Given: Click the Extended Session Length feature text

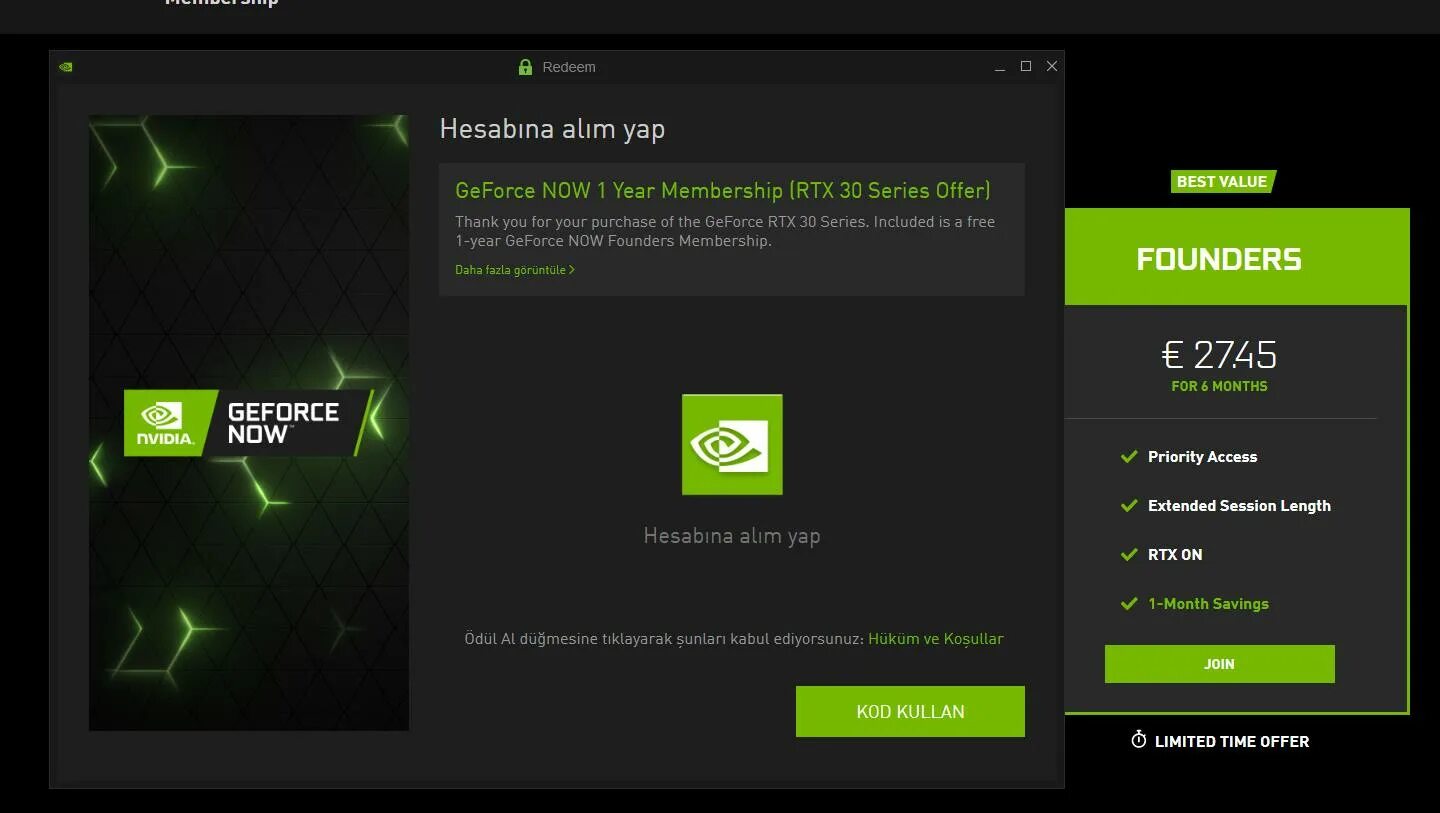Looking at the screenshot, I should point(1239,506).
